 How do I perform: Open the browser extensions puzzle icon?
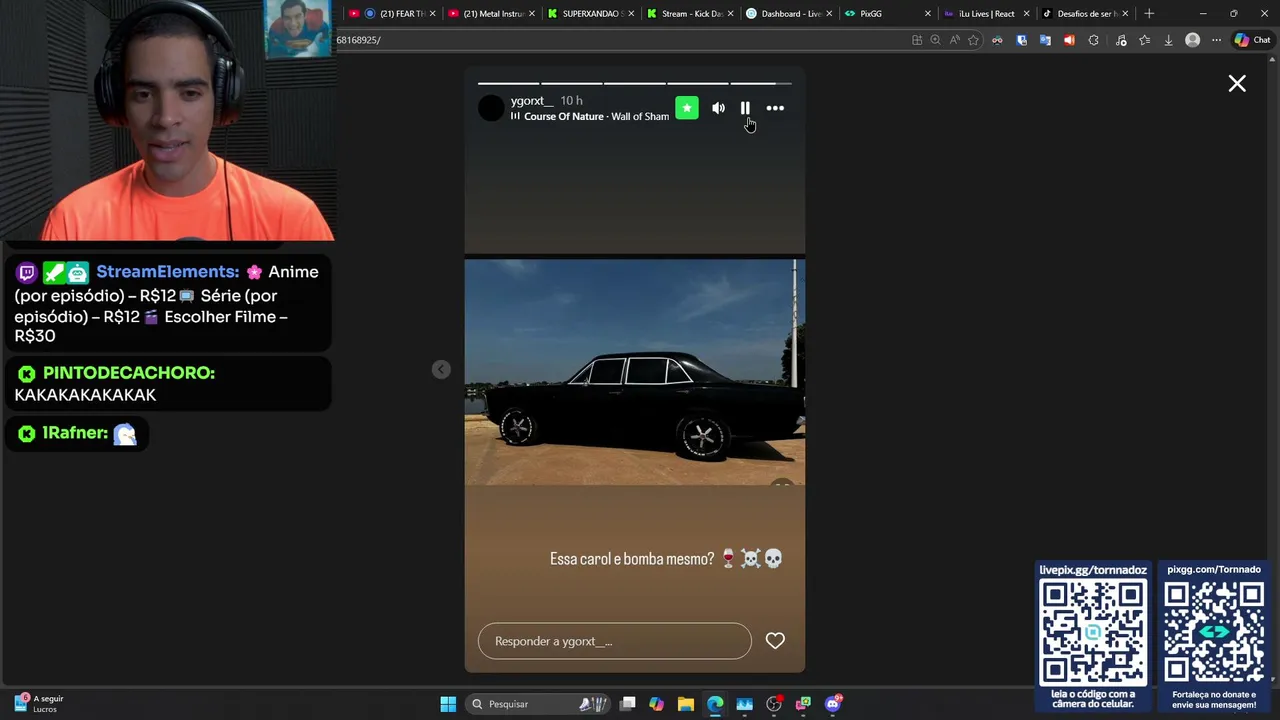pyautogui.click(x=1093, y=40)
